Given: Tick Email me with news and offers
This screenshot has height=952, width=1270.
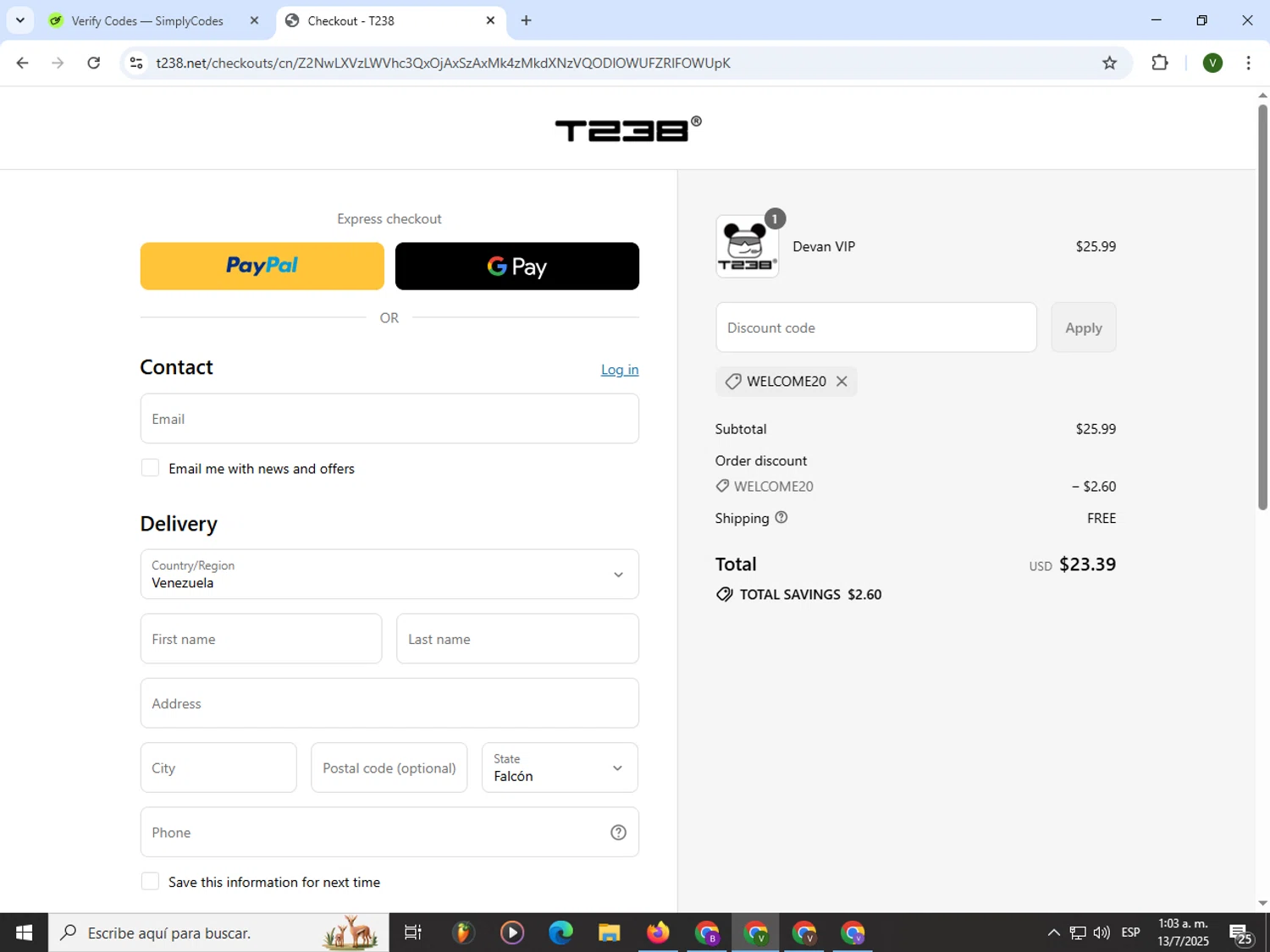Looking at the screenshot, I should tap(150, 468).
